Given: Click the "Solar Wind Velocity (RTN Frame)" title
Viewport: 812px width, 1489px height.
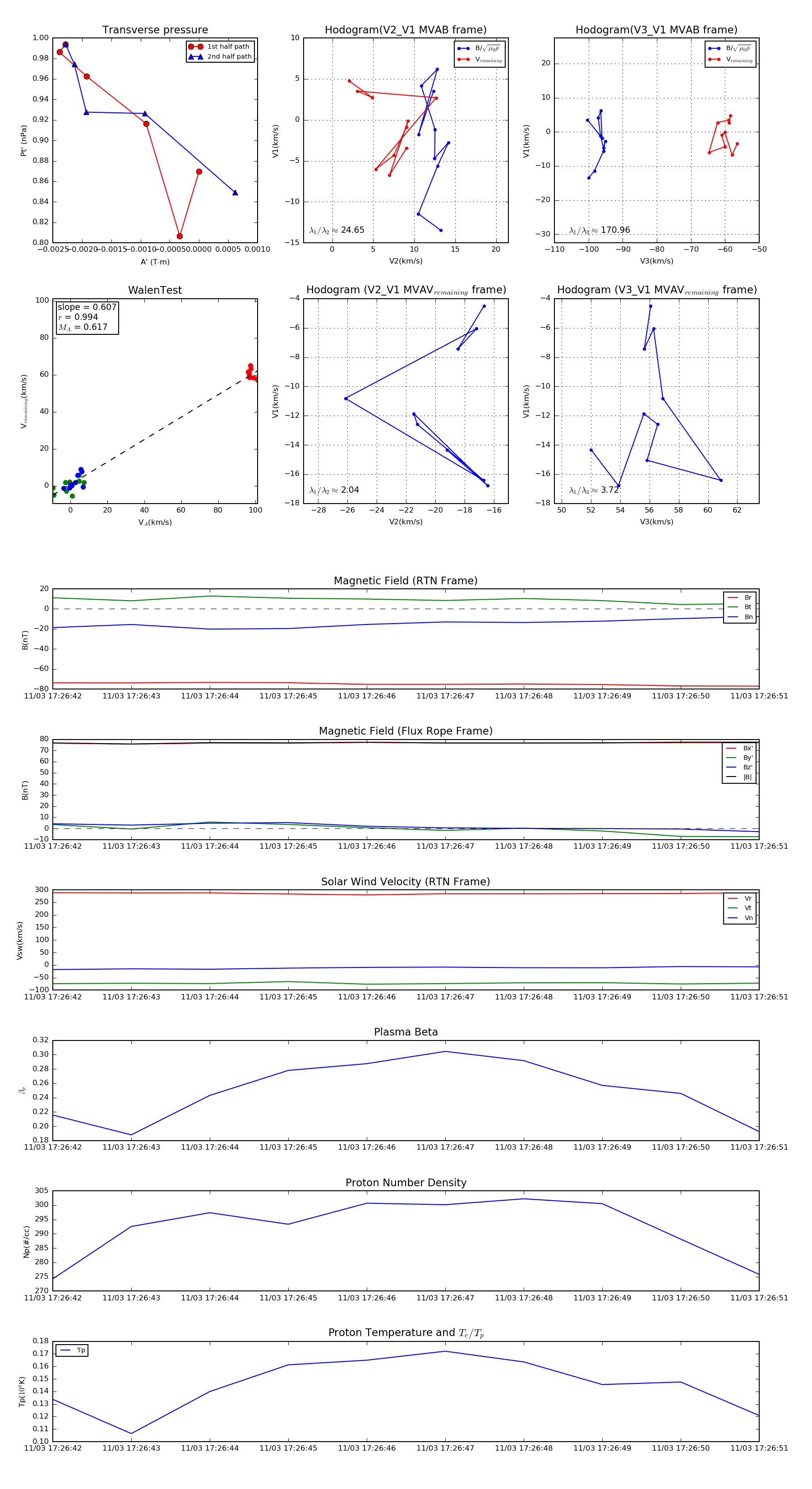Looking at the screenshot, I should pyautogui.click(x=406, y=882).
